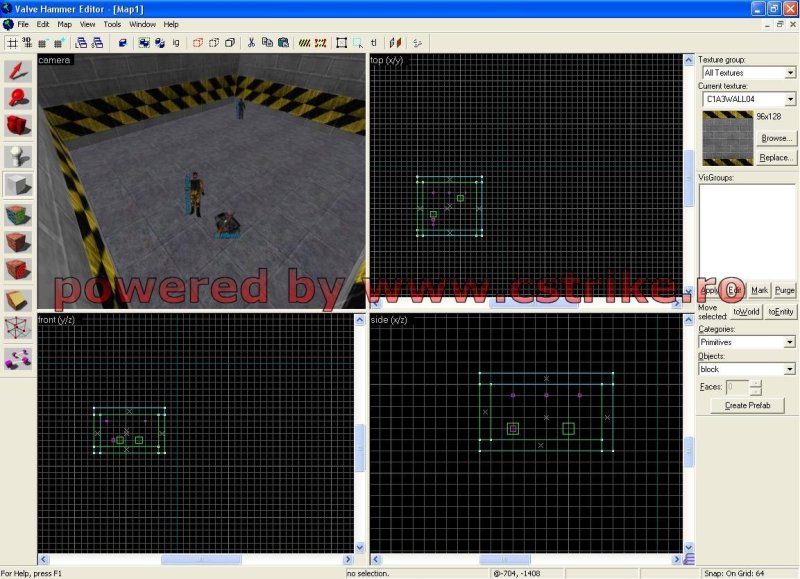Choose the Entity tool with lightbulb icon
The image size is (800, 579).
point(18,156)
